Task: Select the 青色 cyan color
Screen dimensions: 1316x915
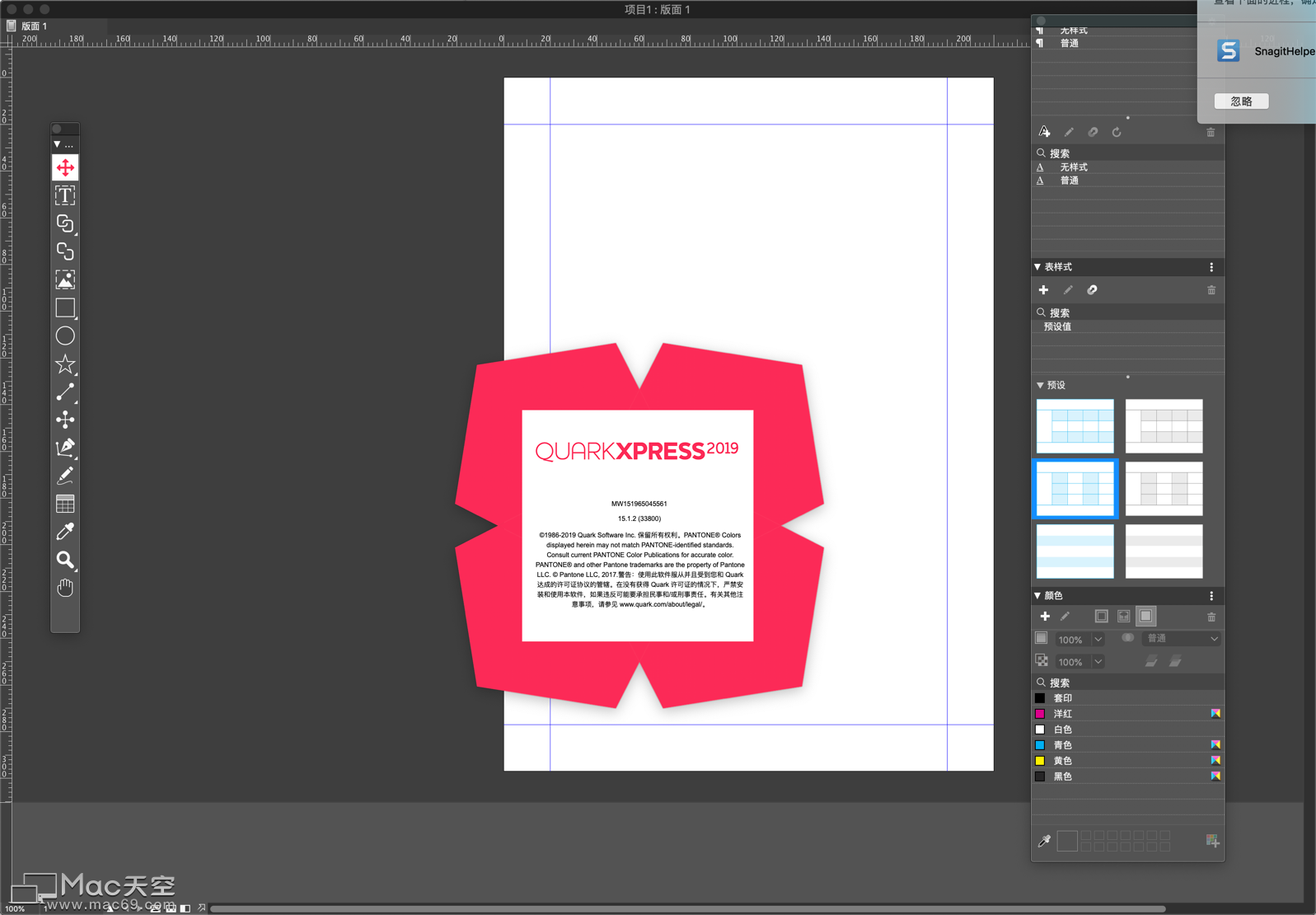Action: point(1127,745)
